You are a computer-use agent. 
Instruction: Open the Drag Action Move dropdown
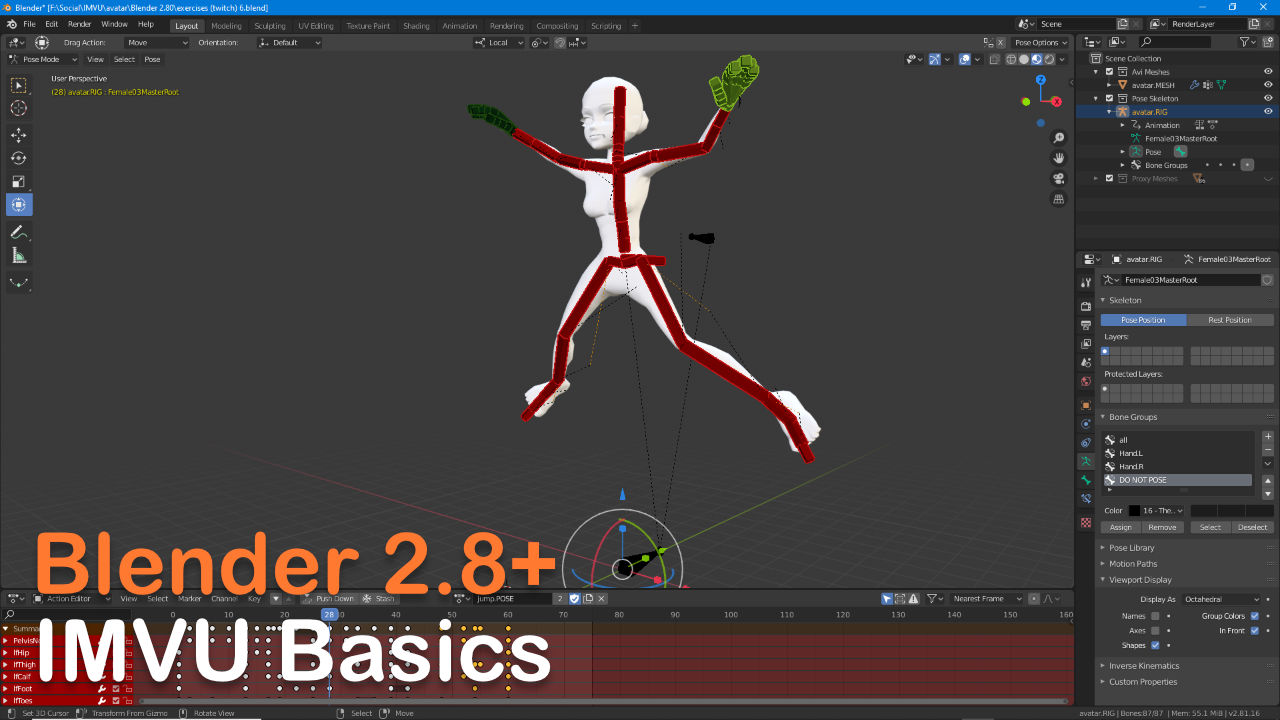(157, 43)
